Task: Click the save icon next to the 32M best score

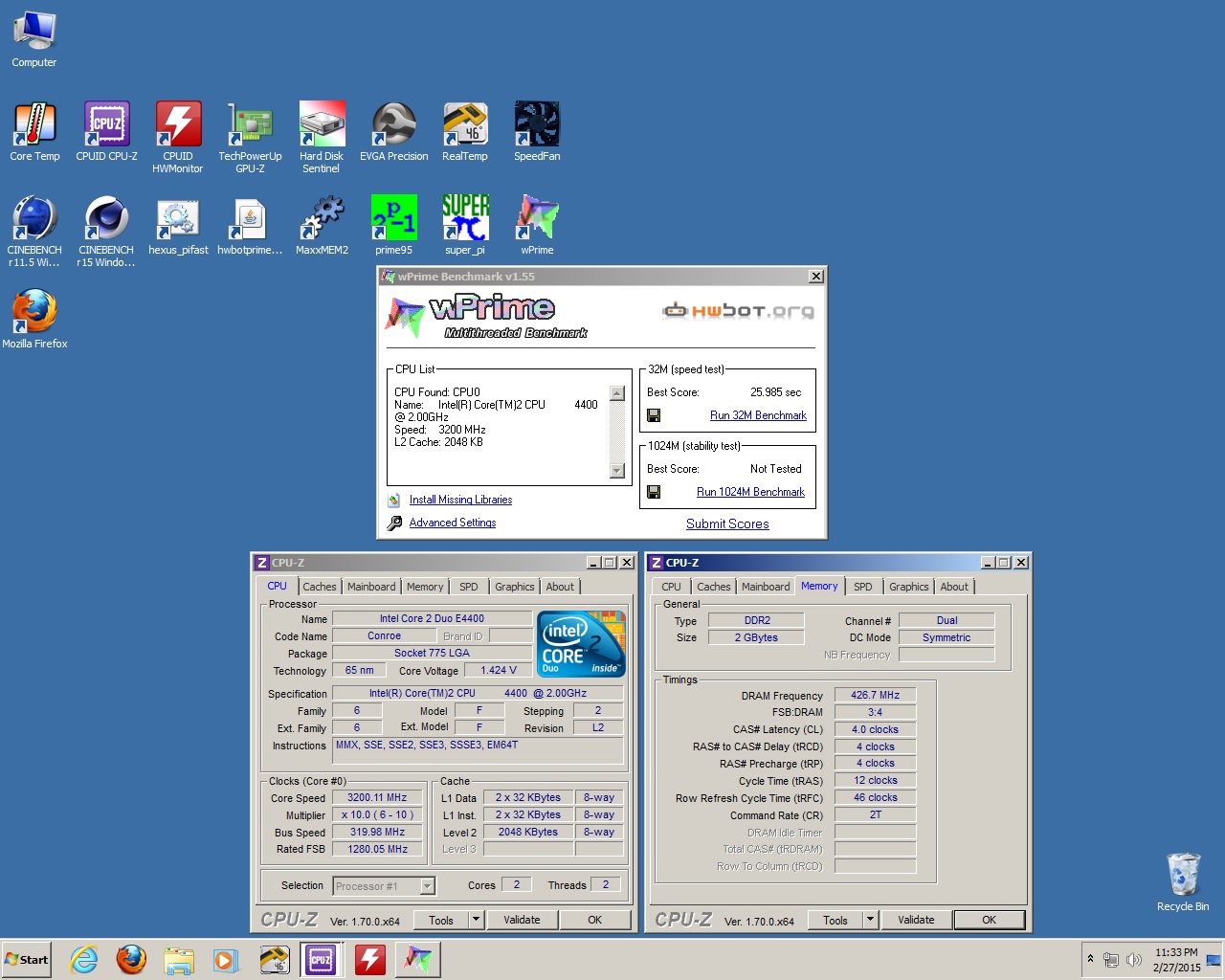Action: pyautogui.click(x=654, y=415)
